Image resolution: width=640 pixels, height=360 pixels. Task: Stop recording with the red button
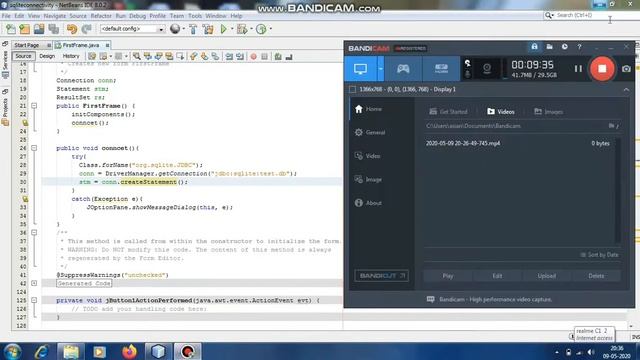point(602,69)
